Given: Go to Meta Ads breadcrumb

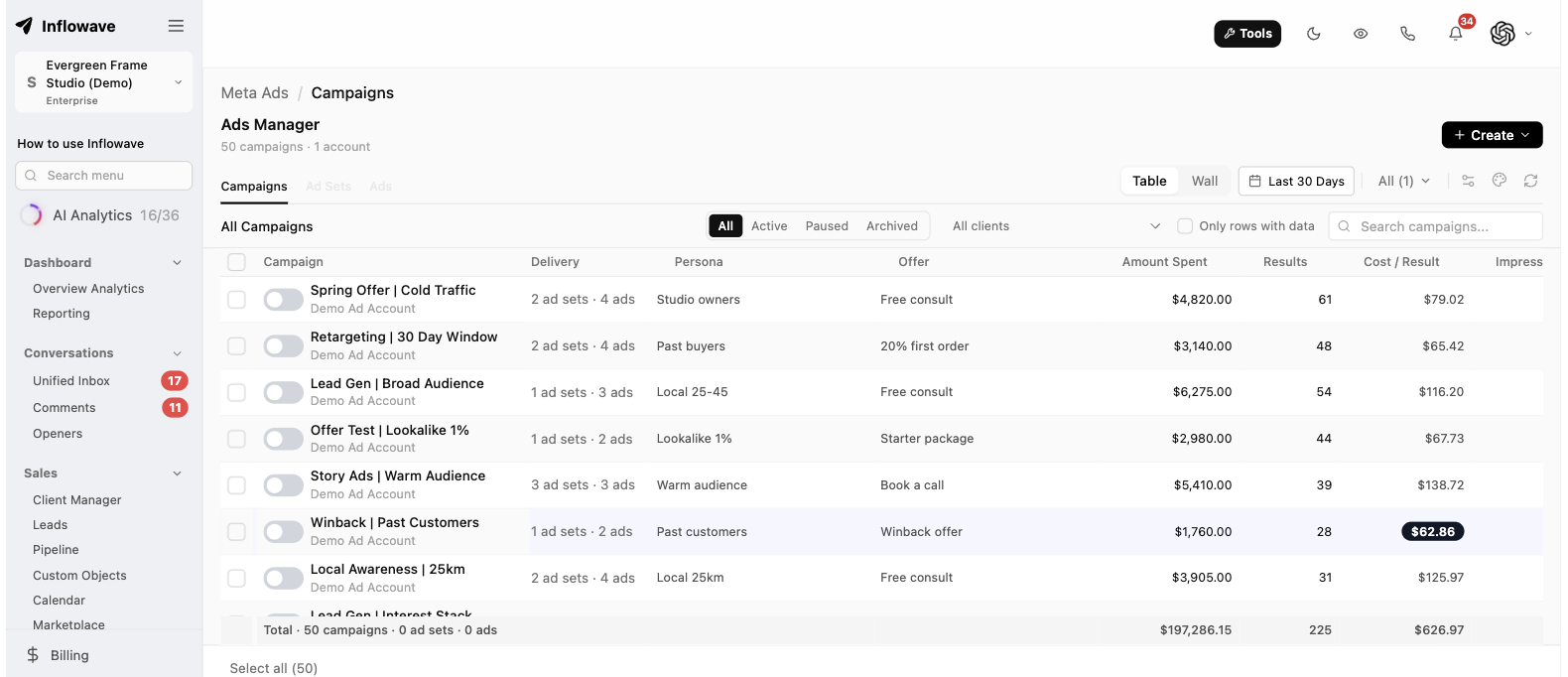Looking at the screenshot, I should 254,93.
